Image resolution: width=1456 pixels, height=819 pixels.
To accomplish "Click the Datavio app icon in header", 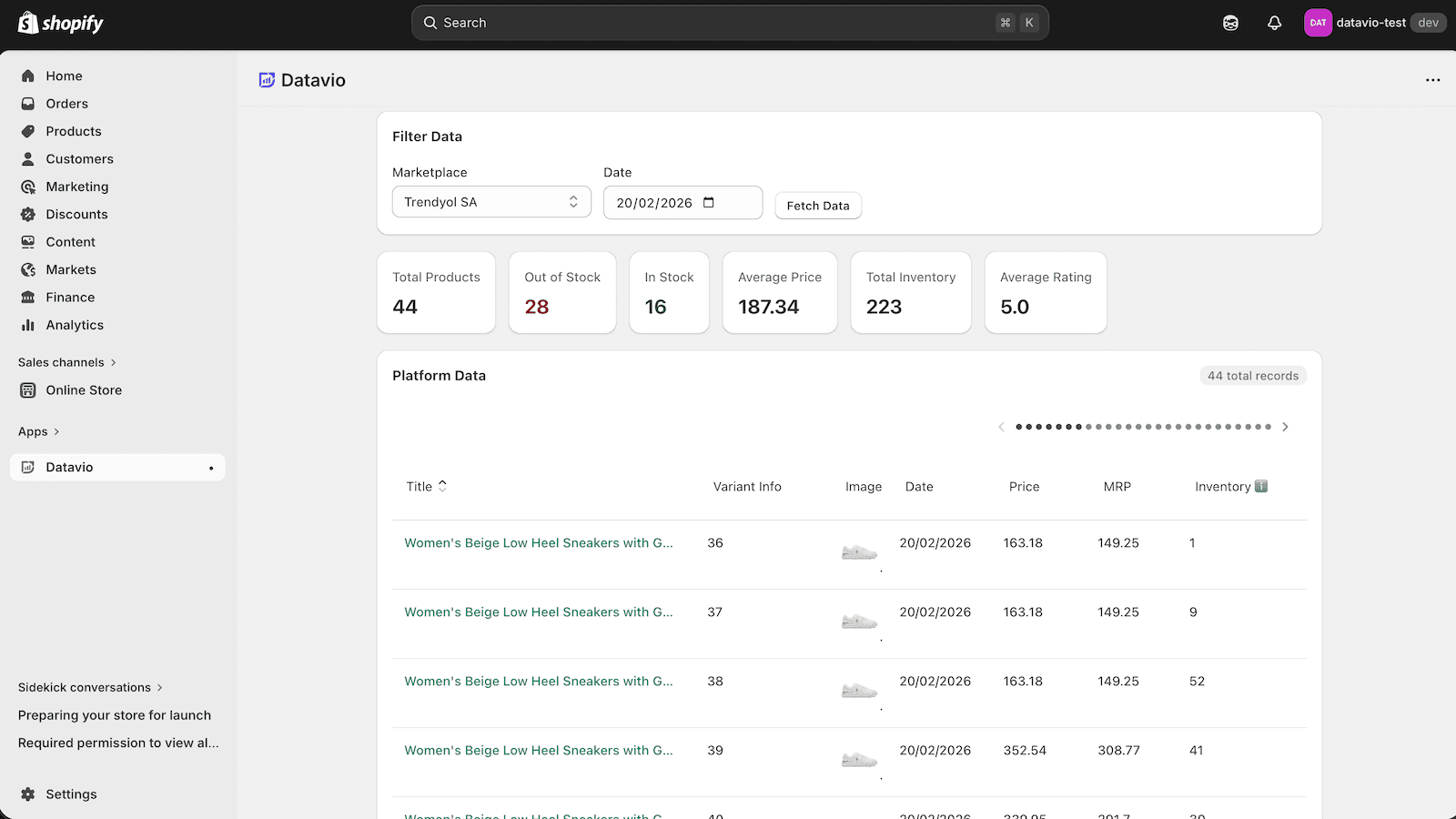I will (x=267, y=80).
